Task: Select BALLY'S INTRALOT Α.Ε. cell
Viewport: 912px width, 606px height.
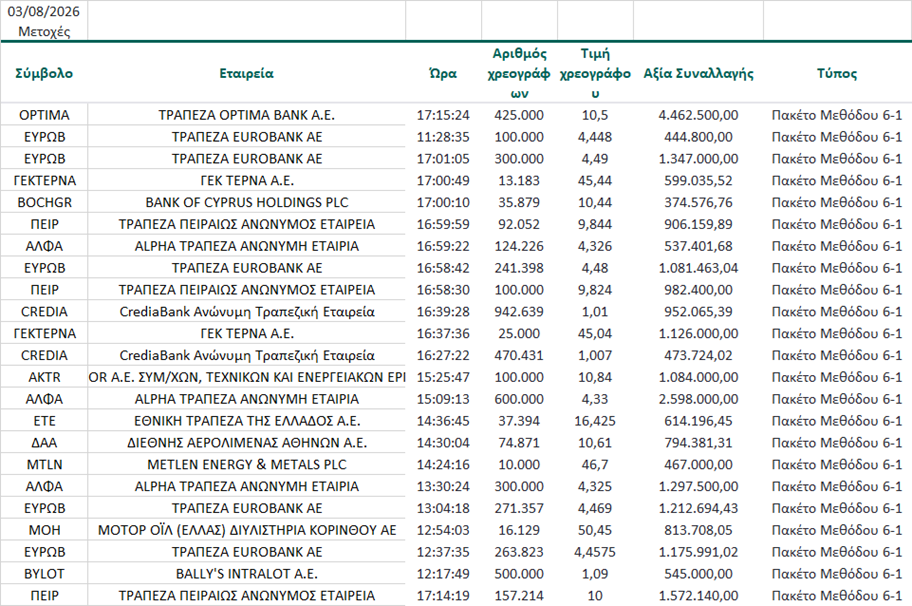Action: click(247, 574)
